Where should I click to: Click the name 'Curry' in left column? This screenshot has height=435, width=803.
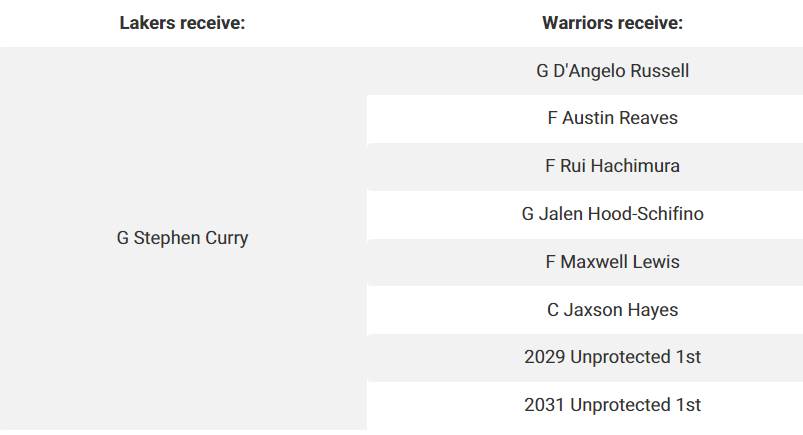pyautogui.click(x=227, y=238)
